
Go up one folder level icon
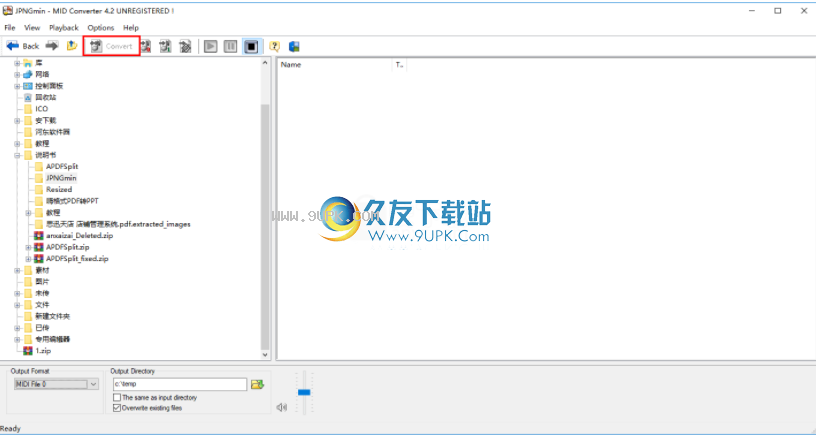(72, 46)
